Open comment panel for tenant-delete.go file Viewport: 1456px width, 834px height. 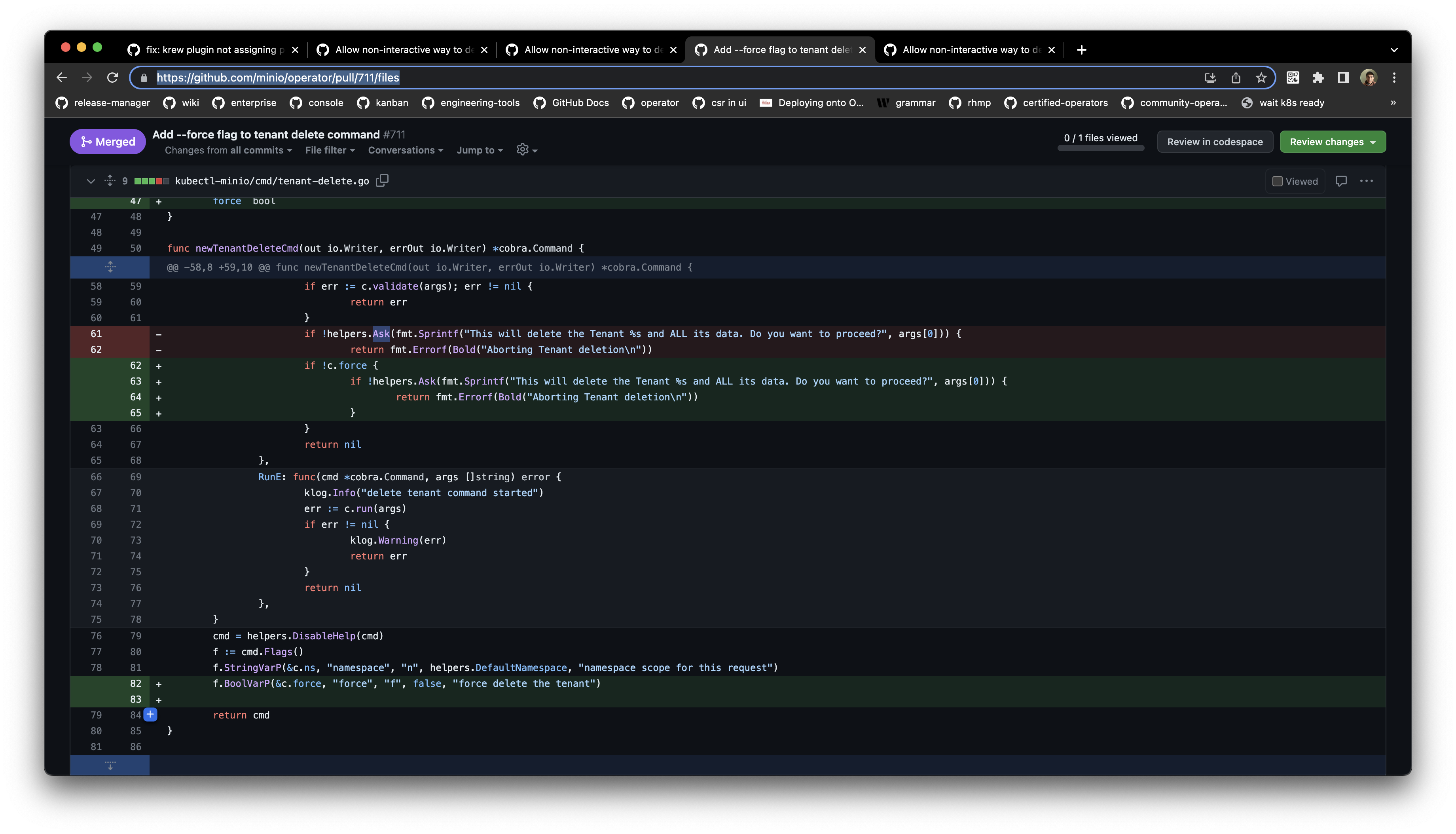(x=1341, y=181)
